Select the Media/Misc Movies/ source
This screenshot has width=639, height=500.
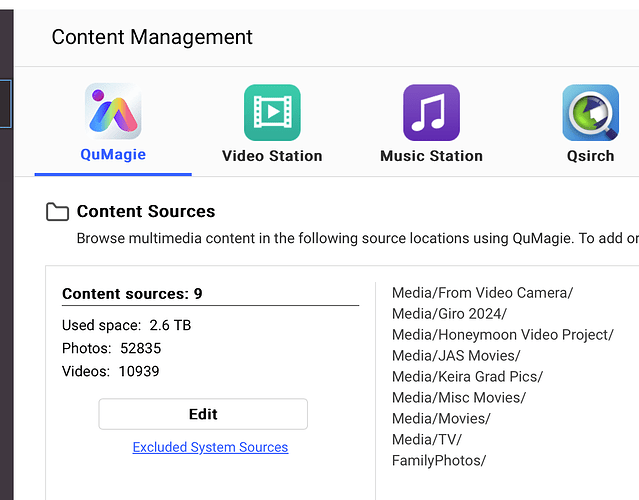click(458, 398)
